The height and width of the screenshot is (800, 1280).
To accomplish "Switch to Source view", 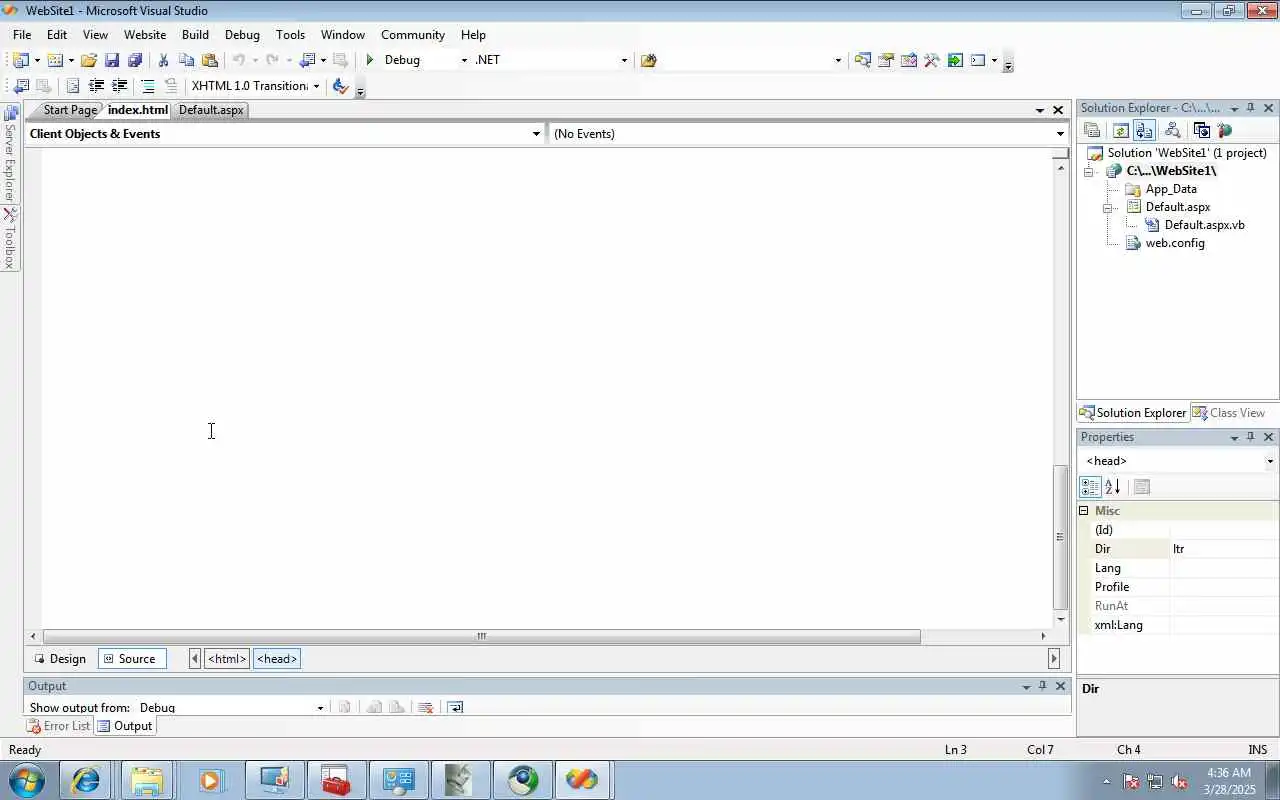I will pyautogui.click(x=131, y=659).
